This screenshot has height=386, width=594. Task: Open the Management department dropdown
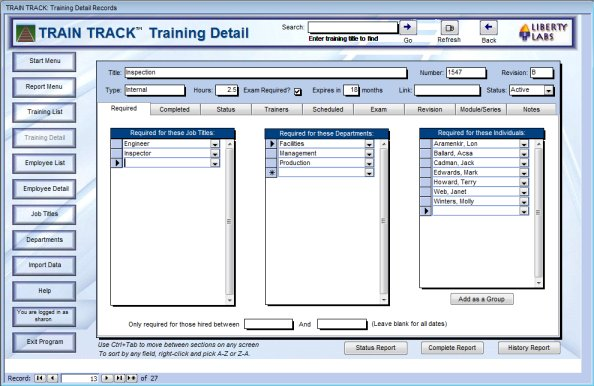point(369,153)
